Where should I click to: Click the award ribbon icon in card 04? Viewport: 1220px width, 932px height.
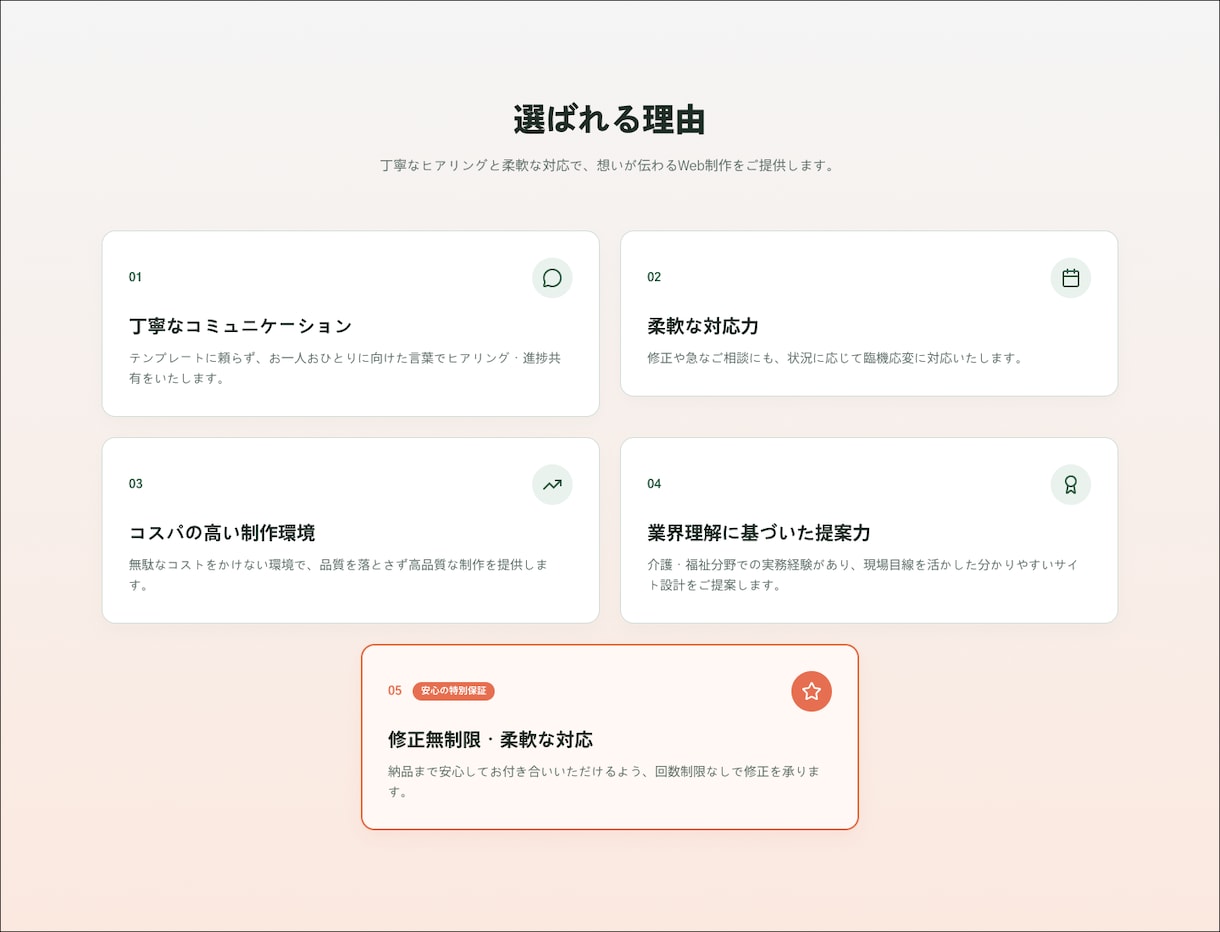pyautogui.click(x=1070, y=484)
